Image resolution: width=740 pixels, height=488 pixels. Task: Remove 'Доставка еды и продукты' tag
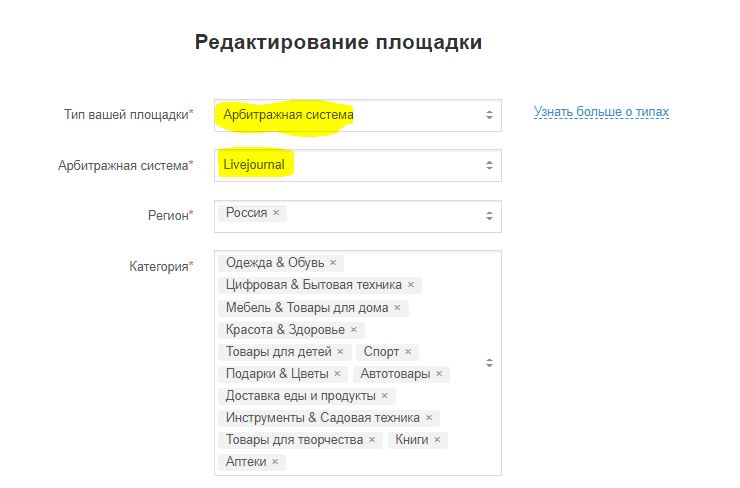pos(385,395)
